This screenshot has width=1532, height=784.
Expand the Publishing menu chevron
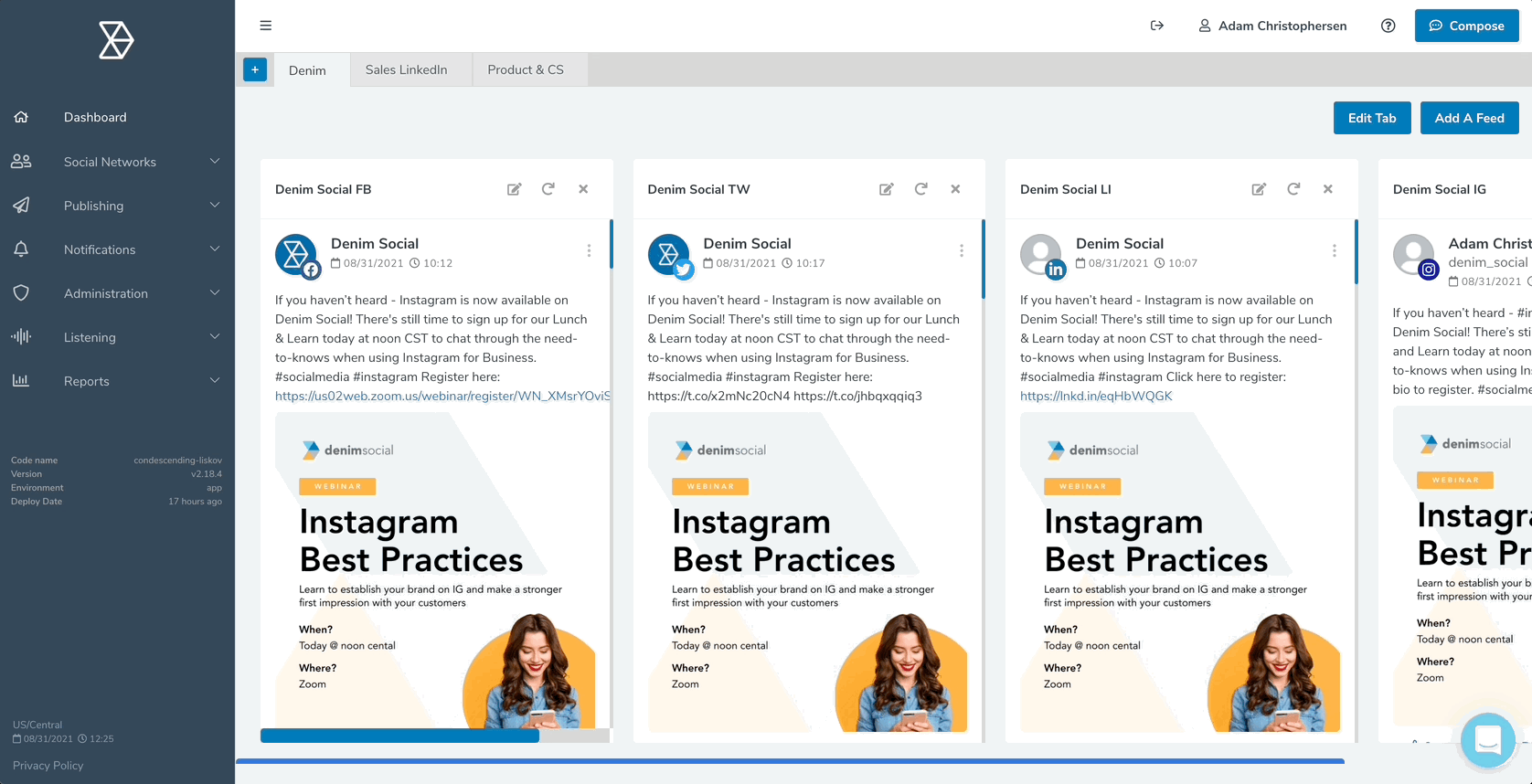click(x=215, y=206)
